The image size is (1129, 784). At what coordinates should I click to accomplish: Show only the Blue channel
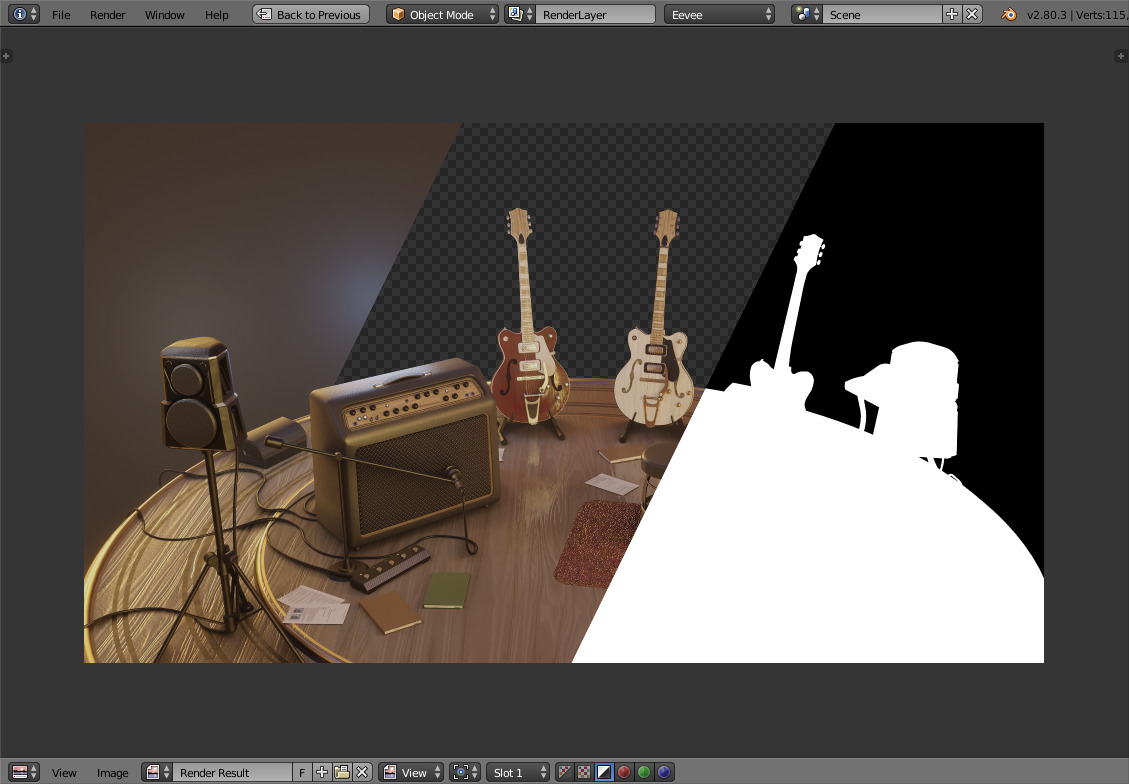(664, 772)
